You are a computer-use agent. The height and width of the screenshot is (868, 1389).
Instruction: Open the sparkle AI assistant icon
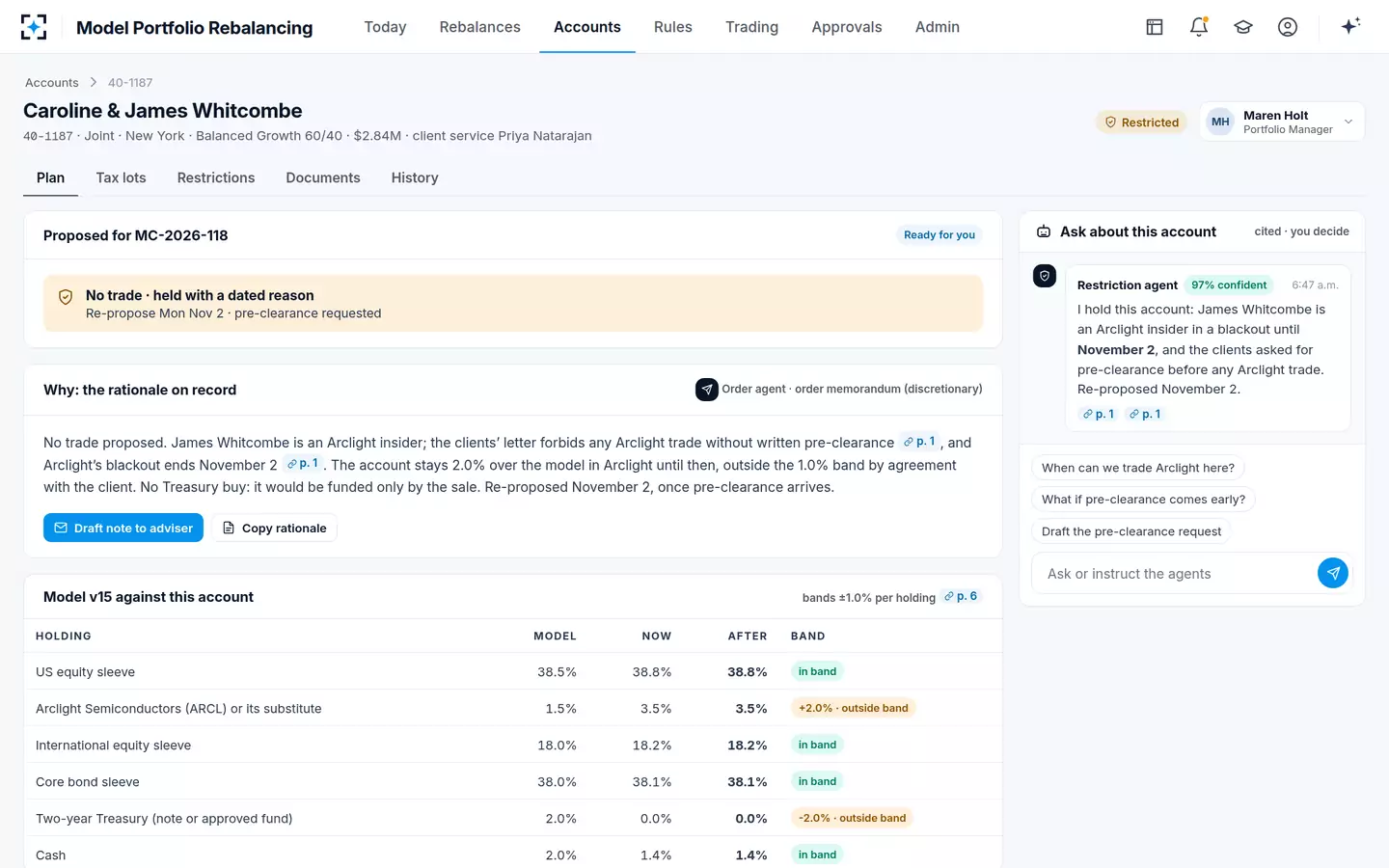1350,26
